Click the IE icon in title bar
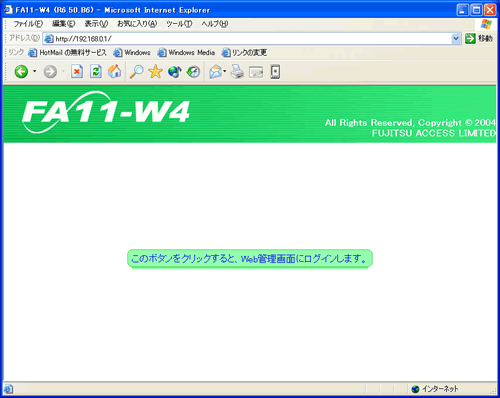The image size is (500, 398). pyautogui.click(x=8, y=10)
